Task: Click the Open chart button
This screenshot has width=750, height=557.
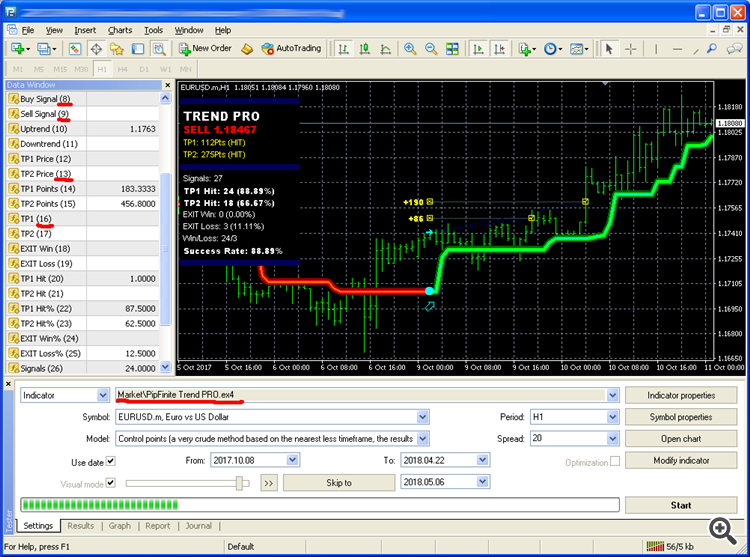Action: (x=681, y=438)
